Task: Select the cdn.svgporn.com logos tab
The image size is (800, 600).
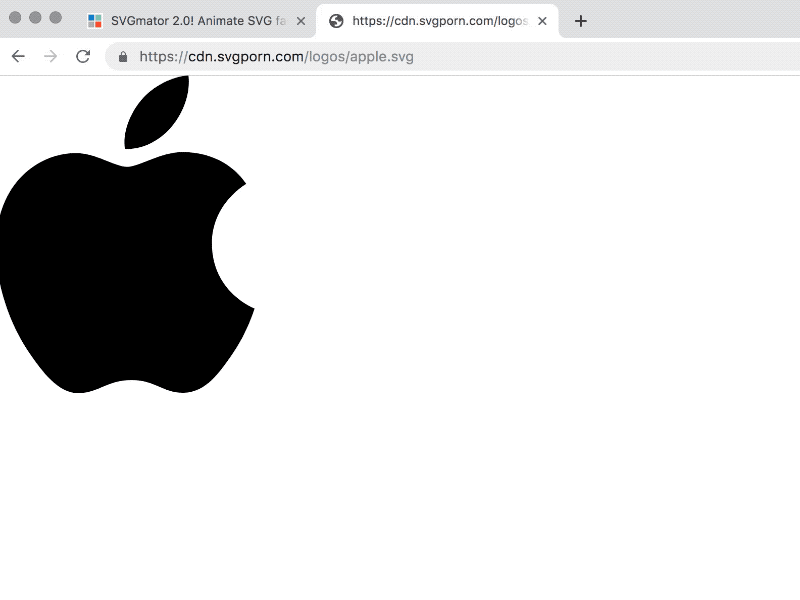Action: 438,21
